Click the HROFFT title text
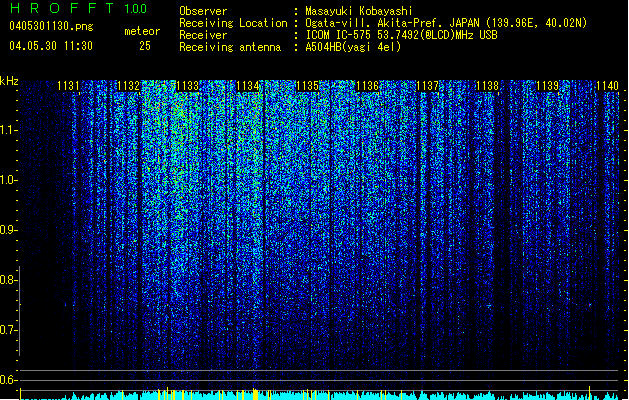Image resolution: width=629 pixels, height=400 pixels. (x=62, y=8)
